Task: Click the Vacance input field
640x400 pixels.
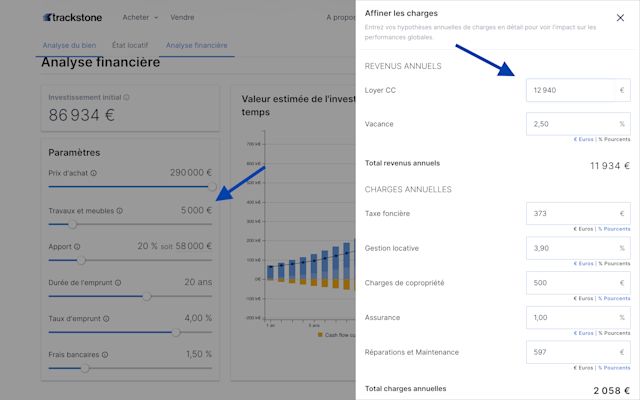Action: [x=578, y=124]
